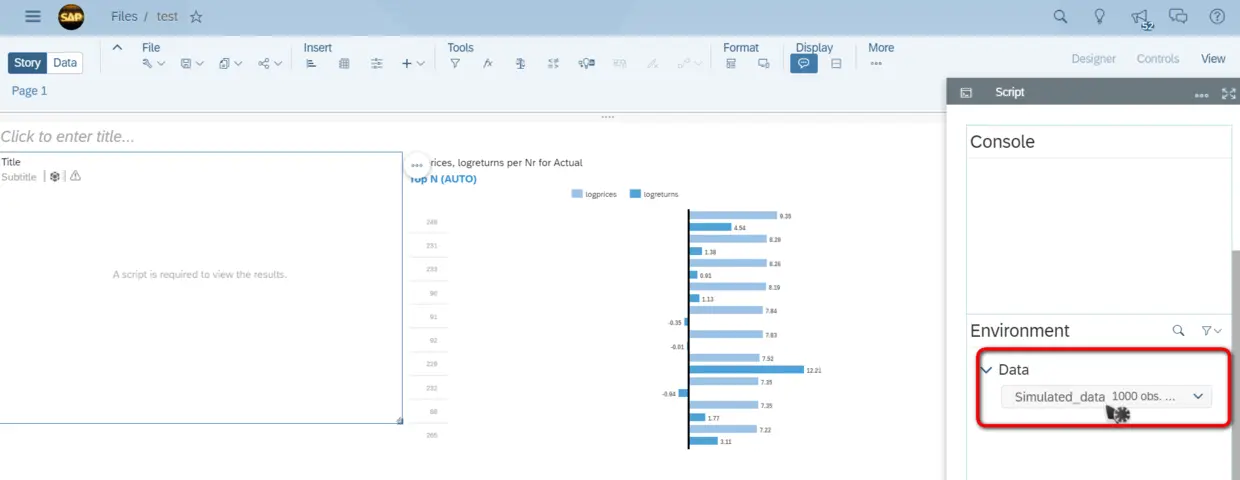Viewport: 1240px width, 480px height.
Task: Open the wrench edit dropdown under File
Action: pyautogui.click(x=153, y=64)
